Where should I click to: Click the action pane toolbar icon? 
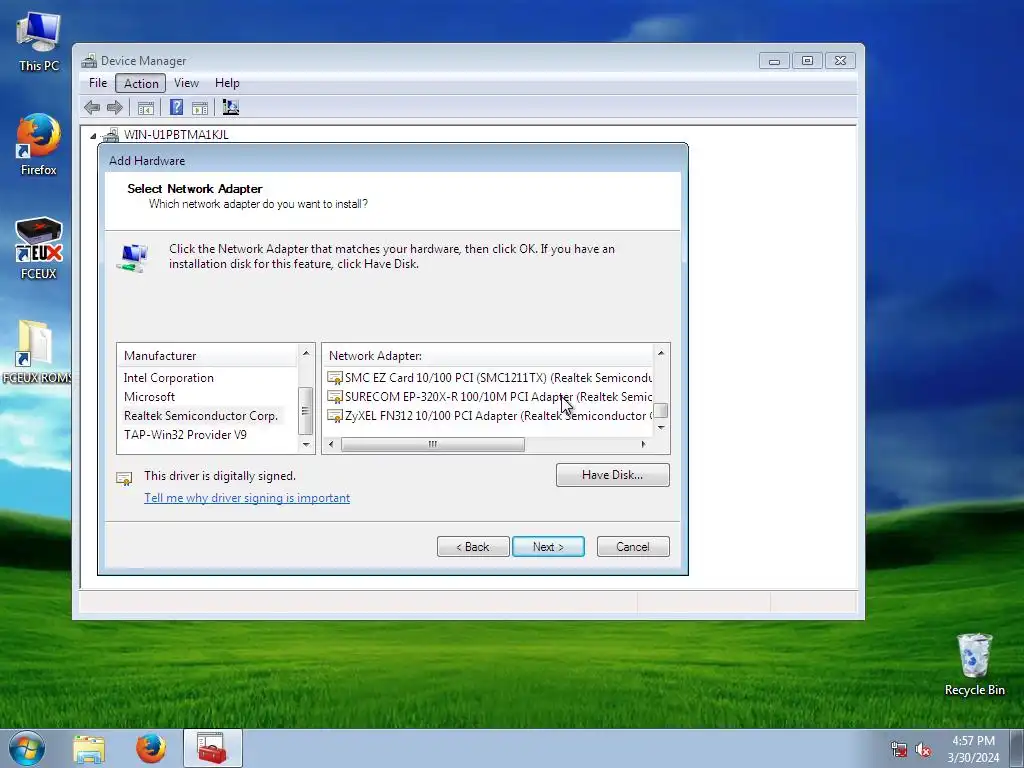point(200,108)
